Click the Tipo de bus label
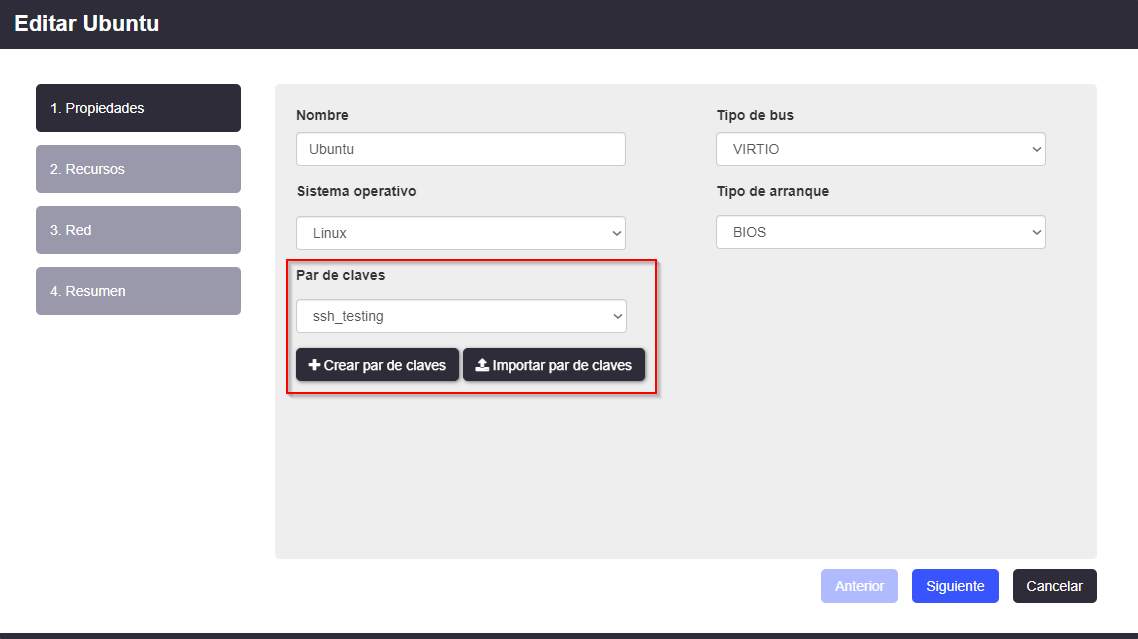This screenshot has width=1138, height=639. pyautogui.click(x=755, y=115)
